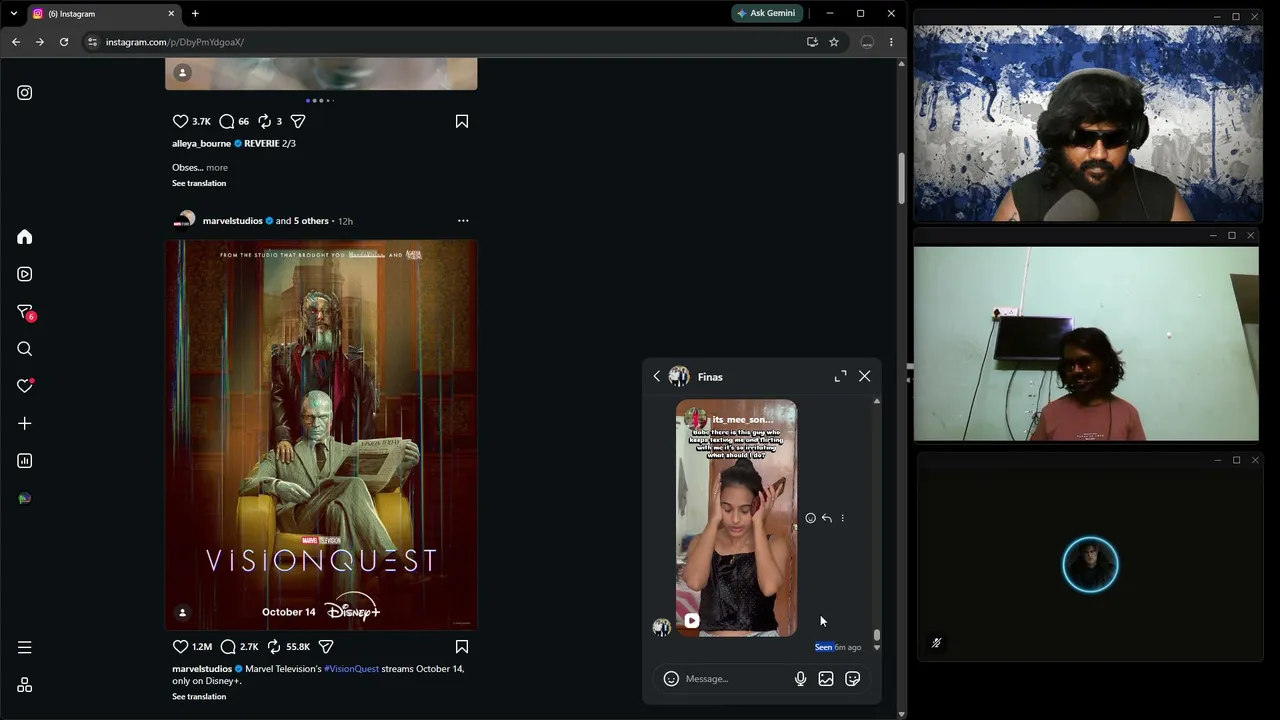Reload the Instagram page
The width and height of the screenshot is (1280, 720).
point(64,42)
